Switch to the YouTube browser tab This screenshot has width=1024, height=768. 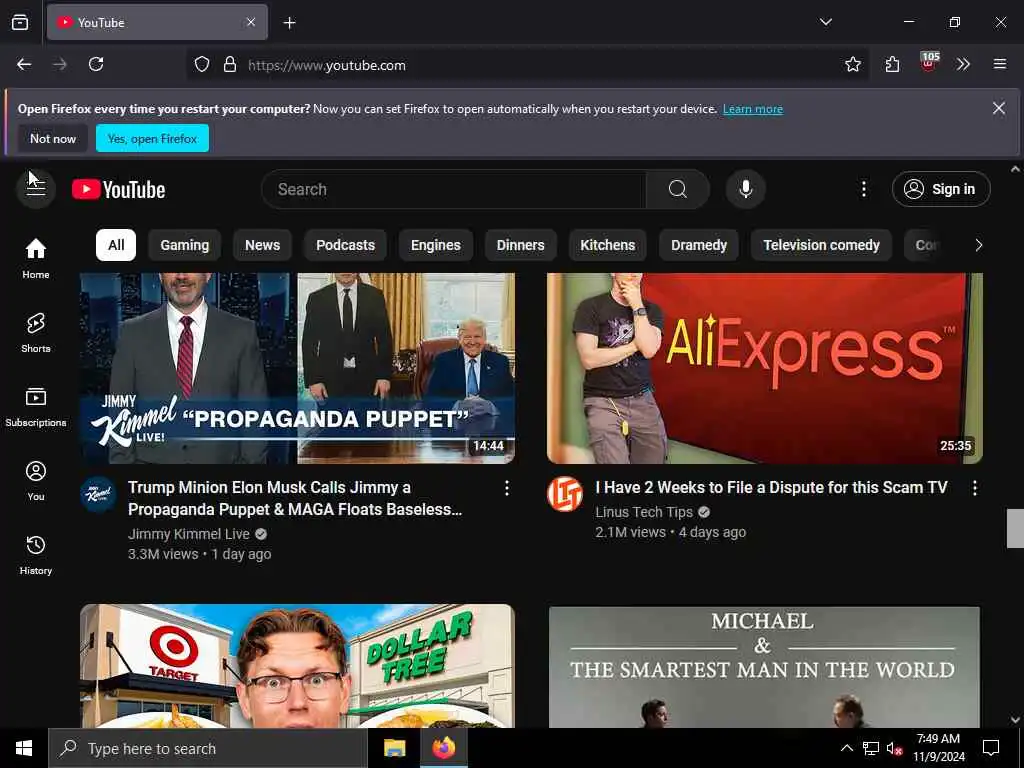tap(157, 22)
